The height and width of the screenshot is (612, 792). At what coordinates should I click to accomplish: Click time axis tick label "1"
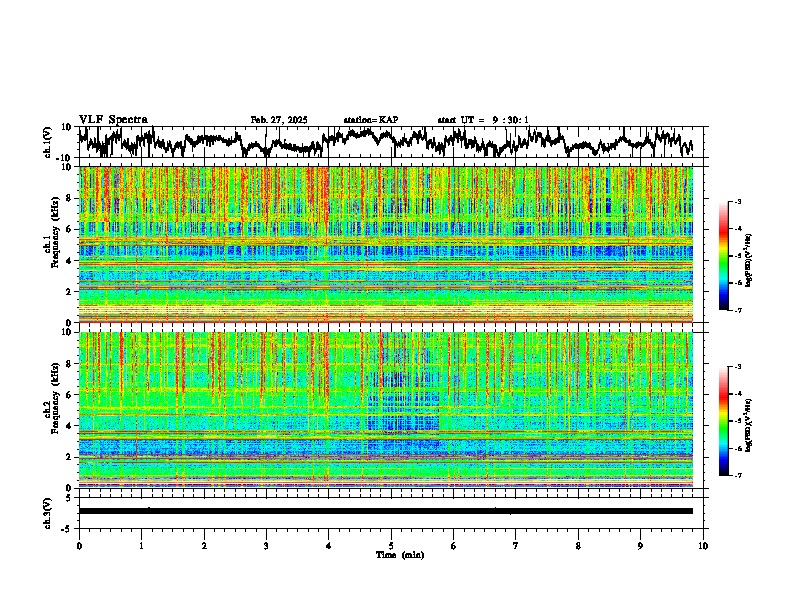[x=141, y=546]
